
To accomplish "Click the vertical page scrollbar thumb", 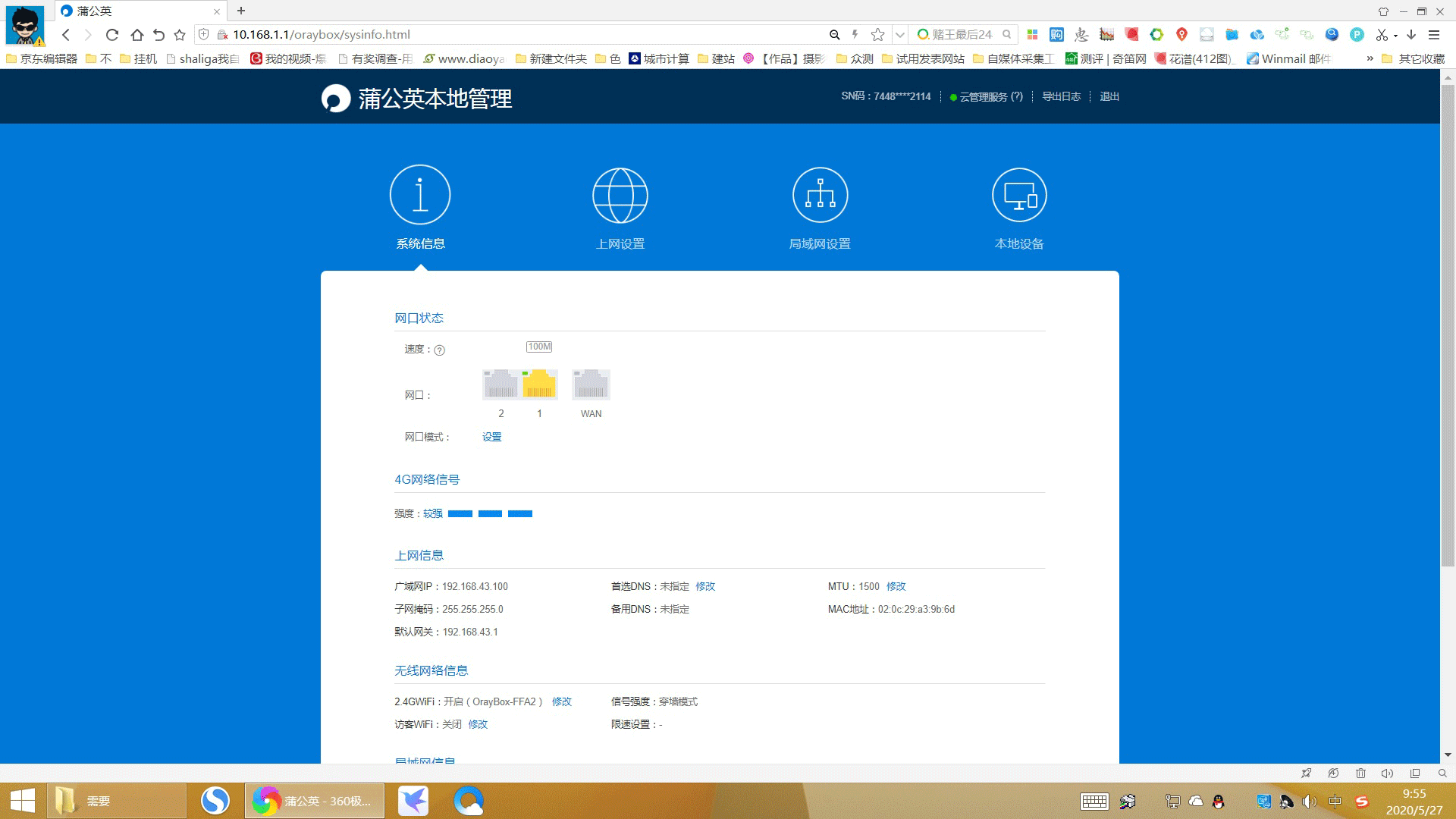I will 1448,325.
